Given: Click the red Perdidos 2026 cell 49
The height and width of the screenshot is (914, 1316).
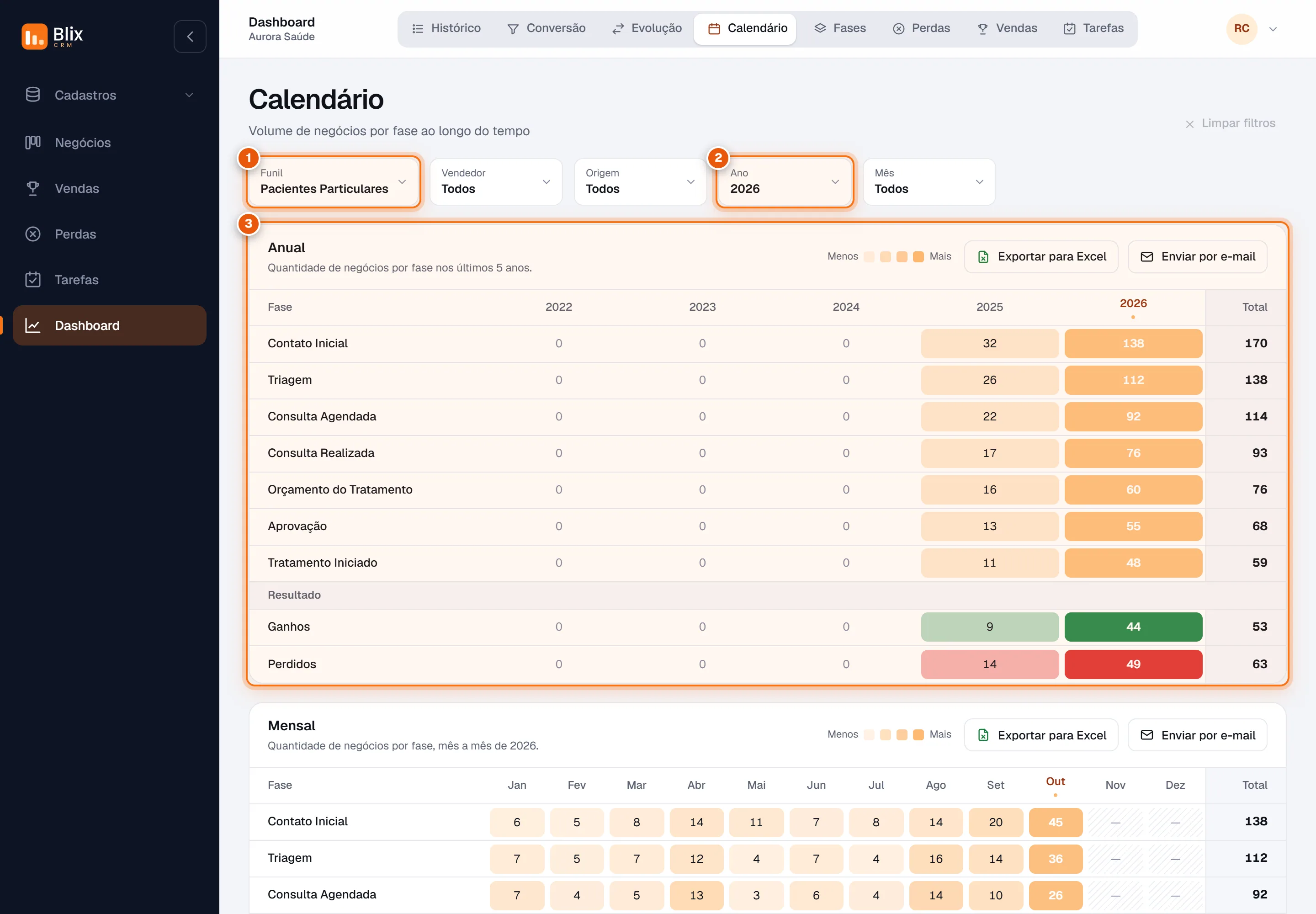Looking at the screenshot, I should 1133,664.
